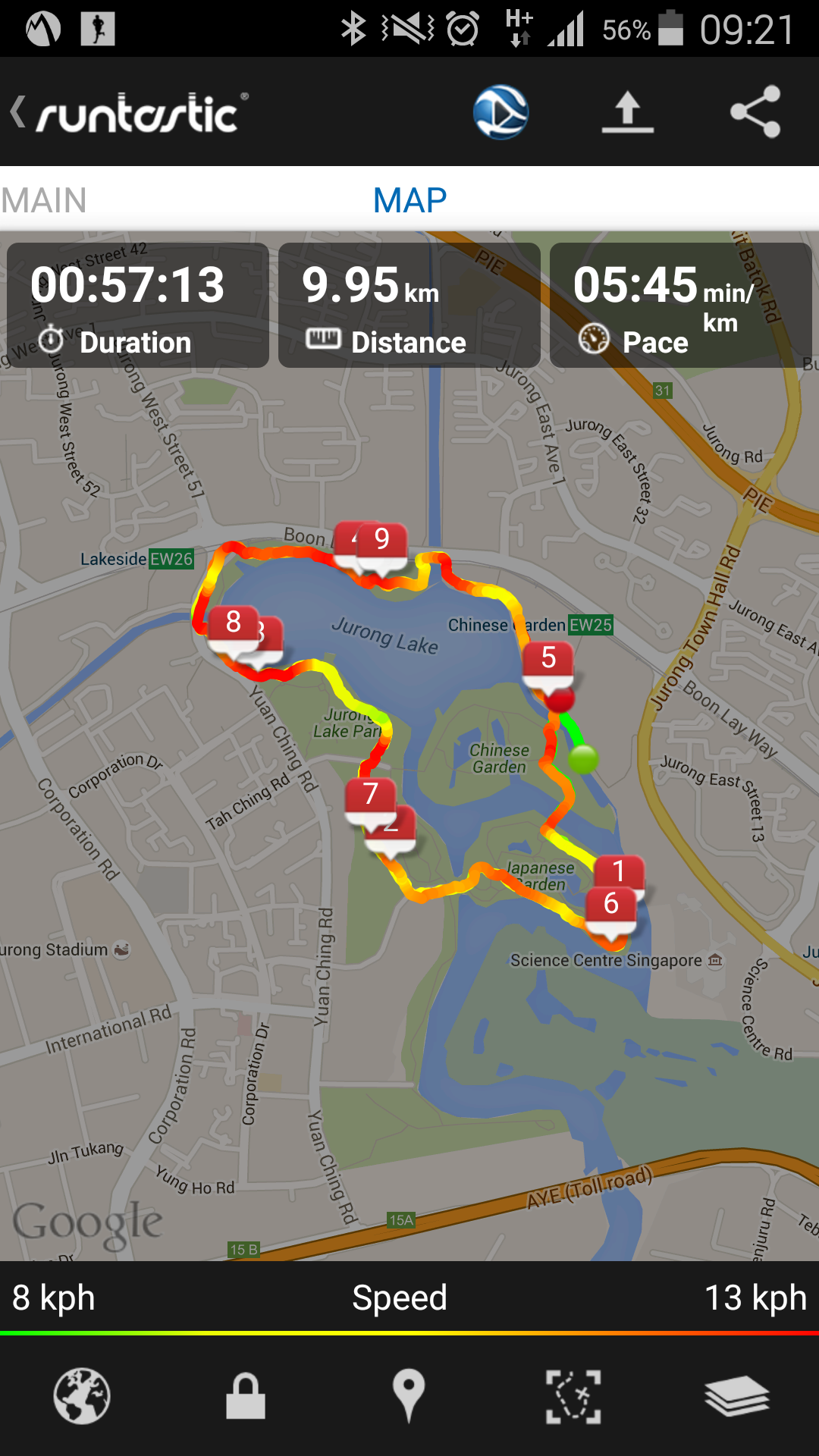Tap the Bluetooth icon in status bar
819x1456 pixels.
(353, 29)
